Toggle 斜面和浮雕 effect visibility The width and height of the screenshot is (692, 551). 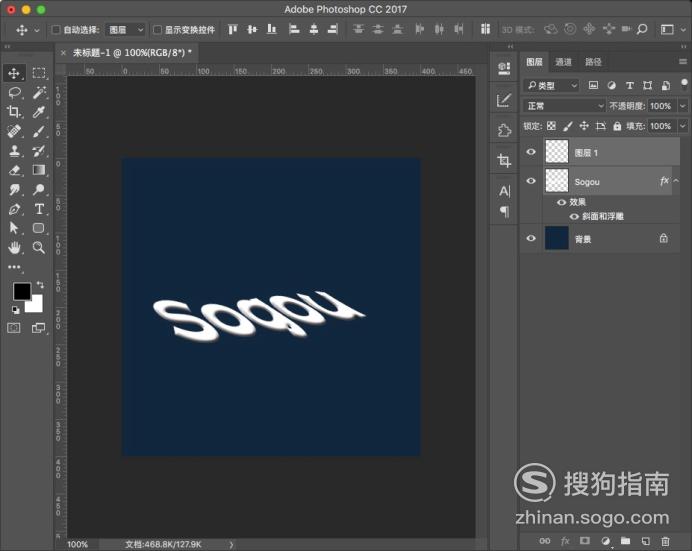point(574,216)
